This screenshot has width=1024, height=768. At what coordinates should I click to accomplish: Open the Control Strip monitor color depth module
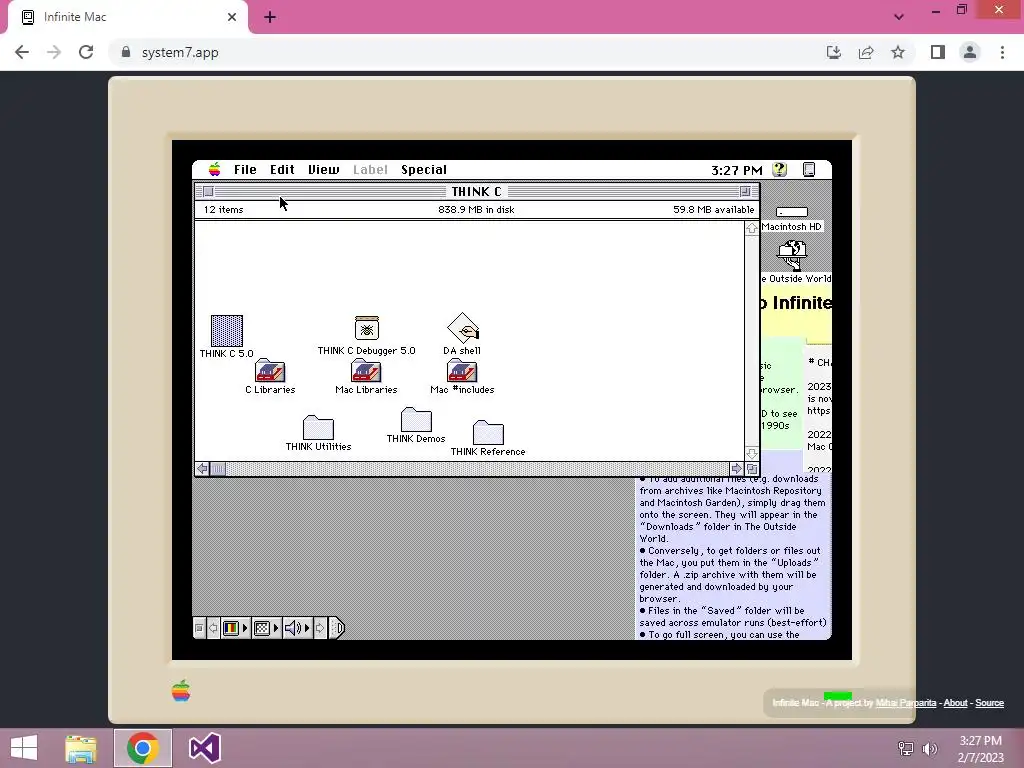click(x=236, y=628)
